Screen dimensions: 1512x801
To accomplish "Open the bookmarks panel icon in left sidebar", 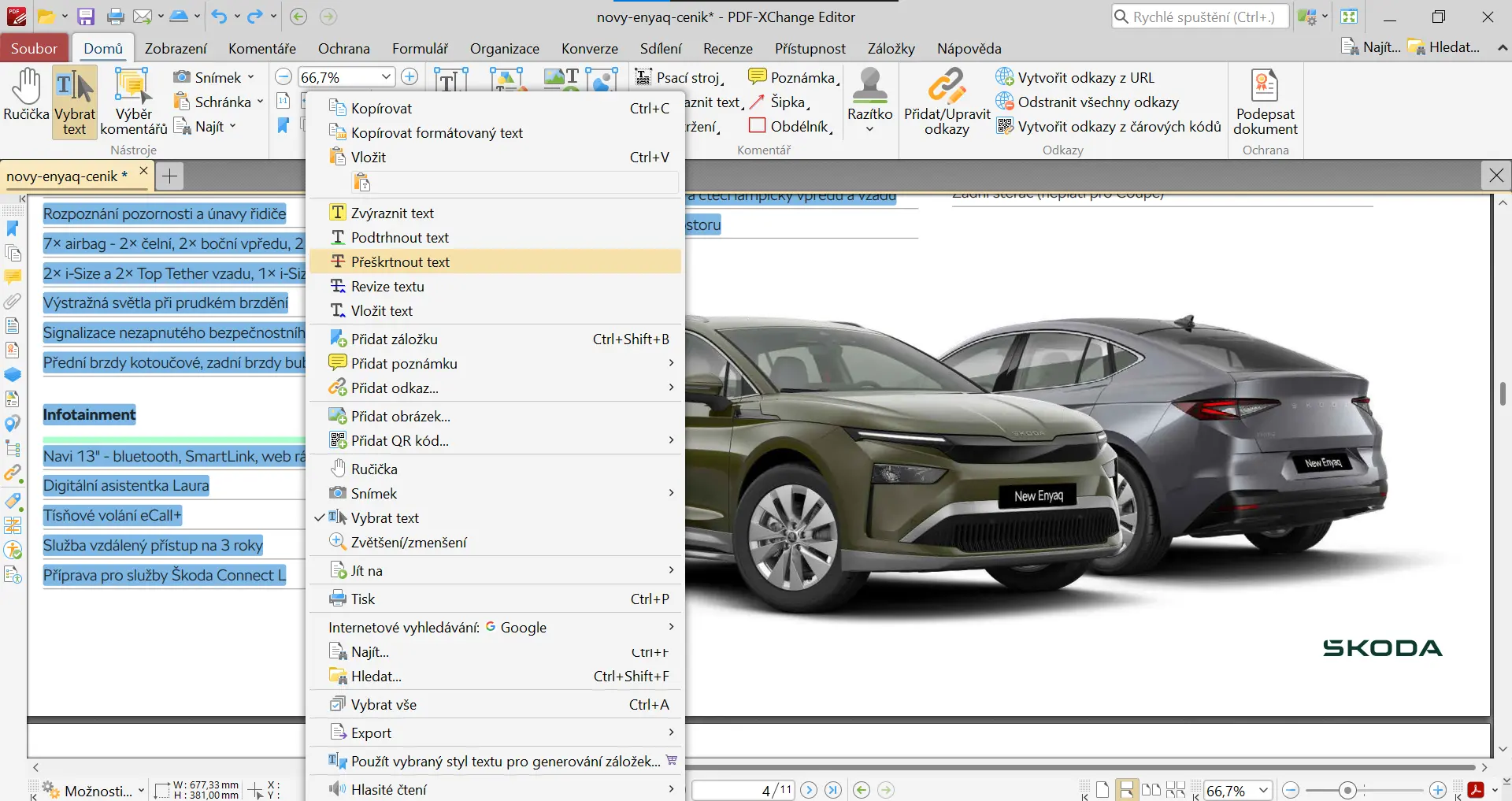I will pyautogui.click(x=13, y=228).
